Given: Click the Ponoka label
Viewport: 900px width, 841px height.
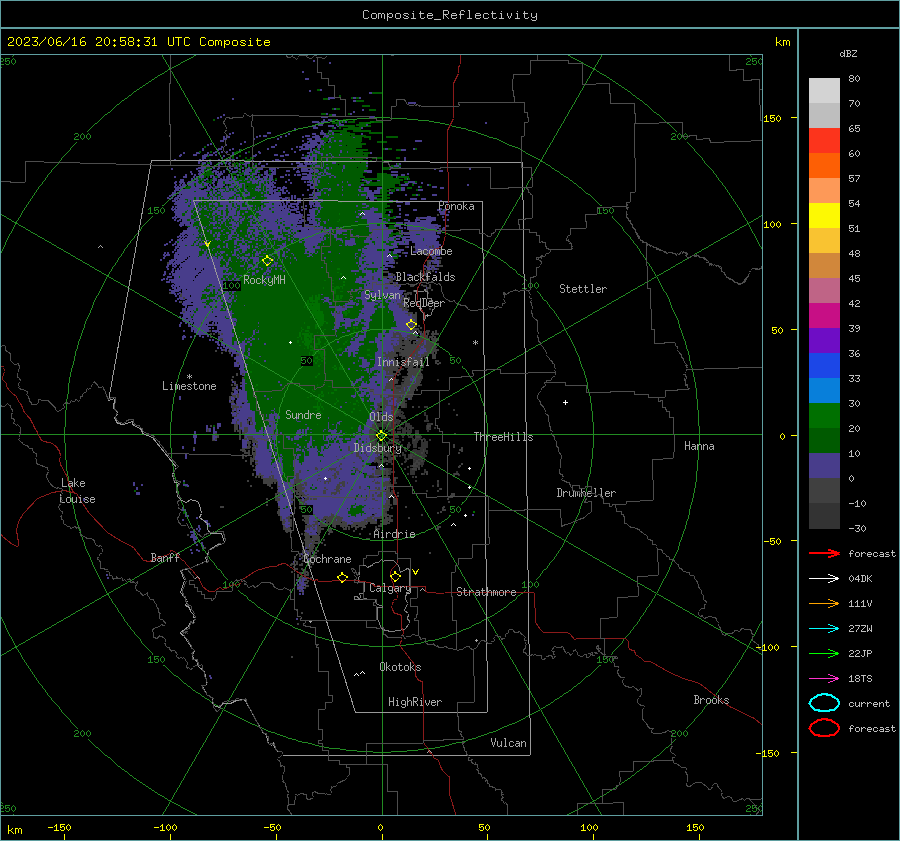Looking at the screenshot, I should 456,206.
